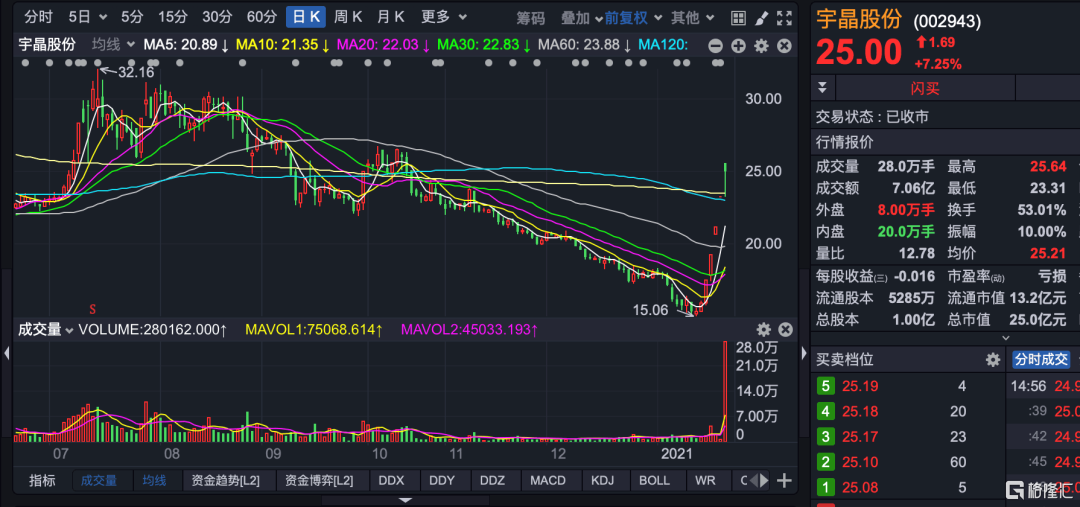Open the multi-chart grid layout icon

(738, 17)
